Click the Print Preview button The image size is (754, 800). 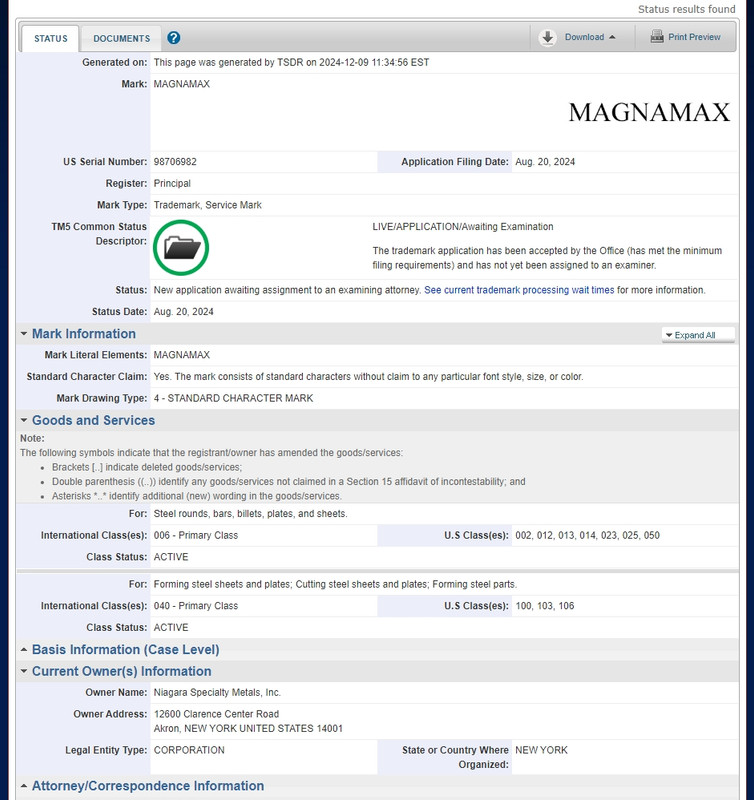point(685,37)
